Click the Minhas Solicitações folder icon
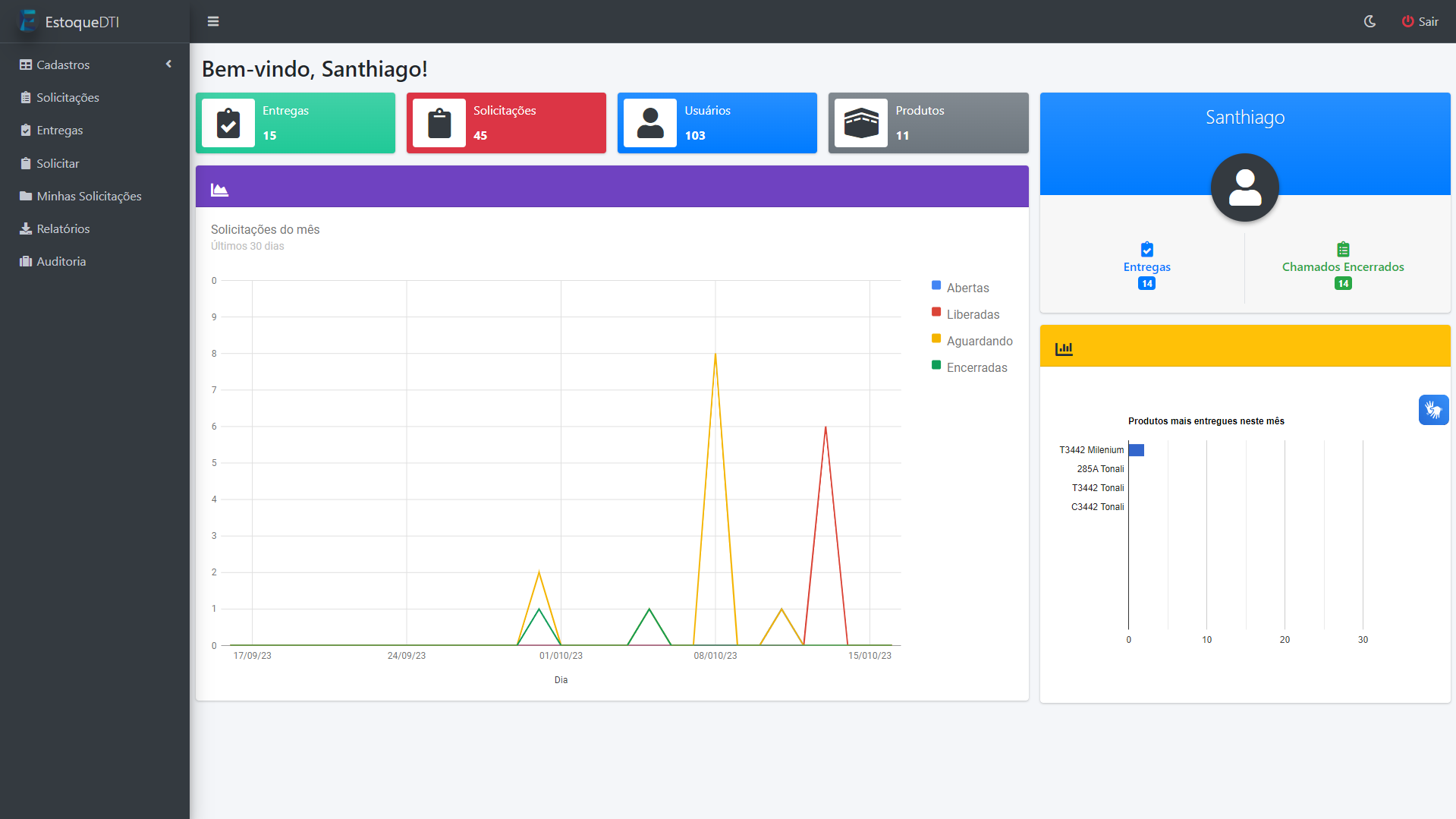 [26, 196]
